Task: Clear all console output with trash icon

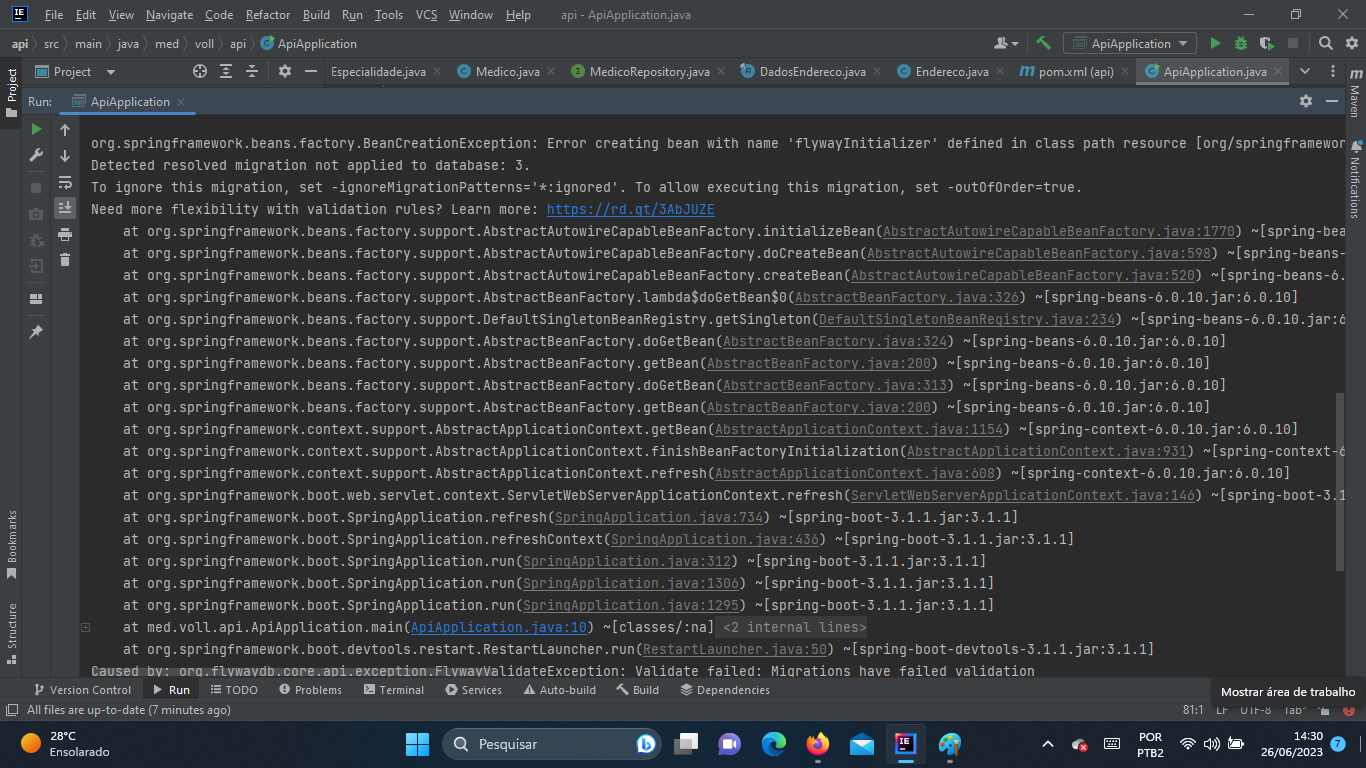Action: (x=65, y=260)
